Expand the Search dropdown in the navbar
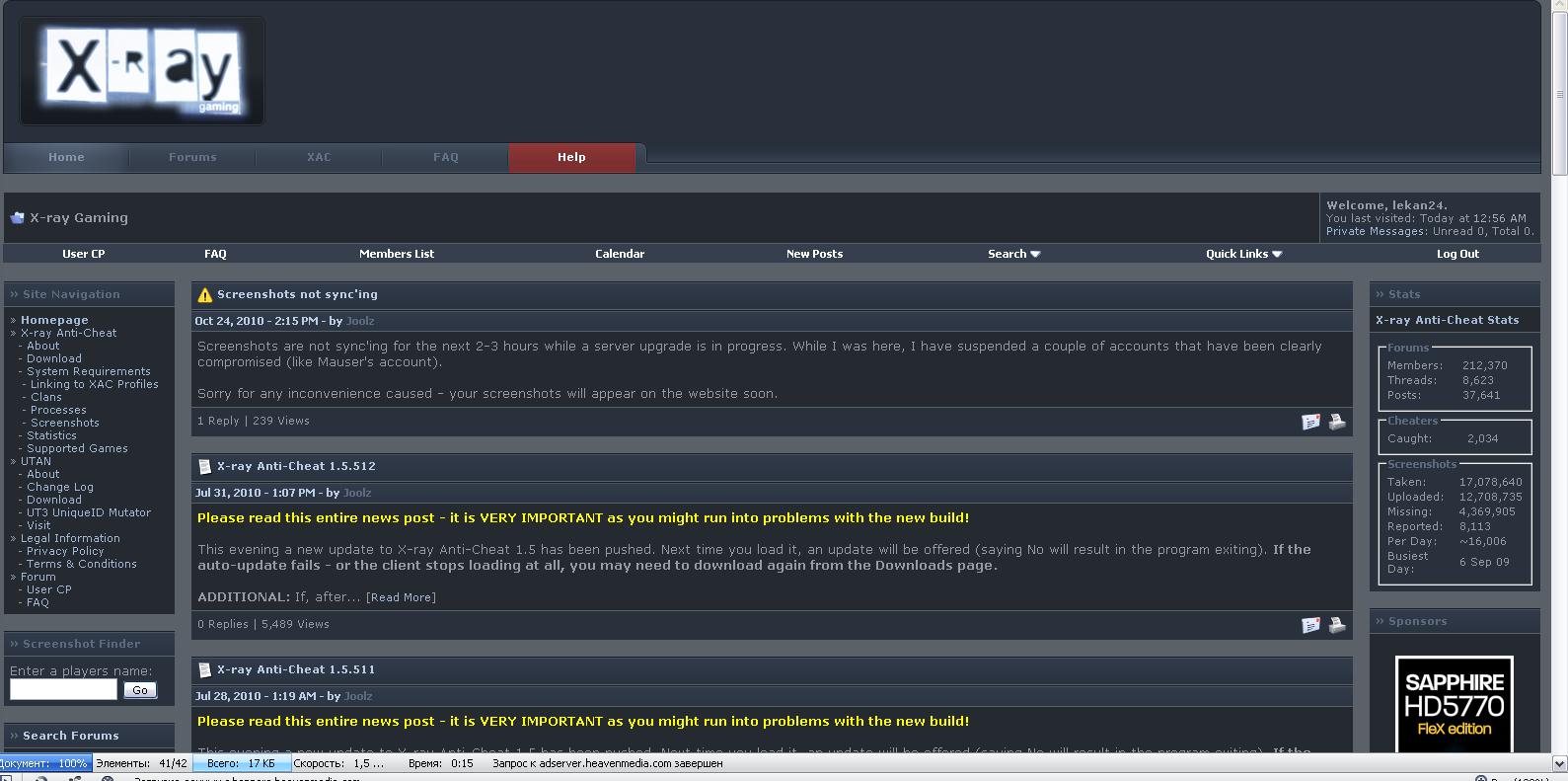This screenshot has height=781, width=1568. click(1013, 254)
